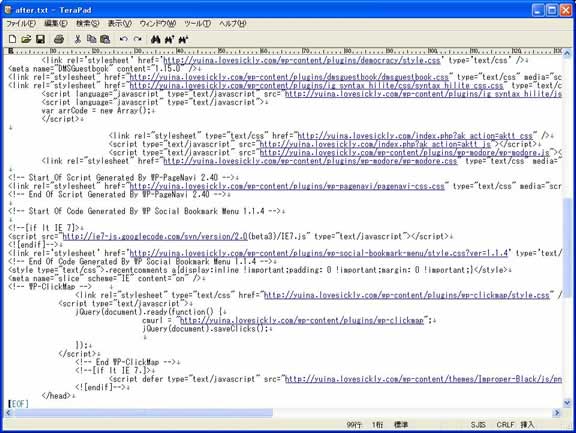Save the file with floppy icon
Image resolution: width=576 pixels, height=433 pixels.
[40, 39]
